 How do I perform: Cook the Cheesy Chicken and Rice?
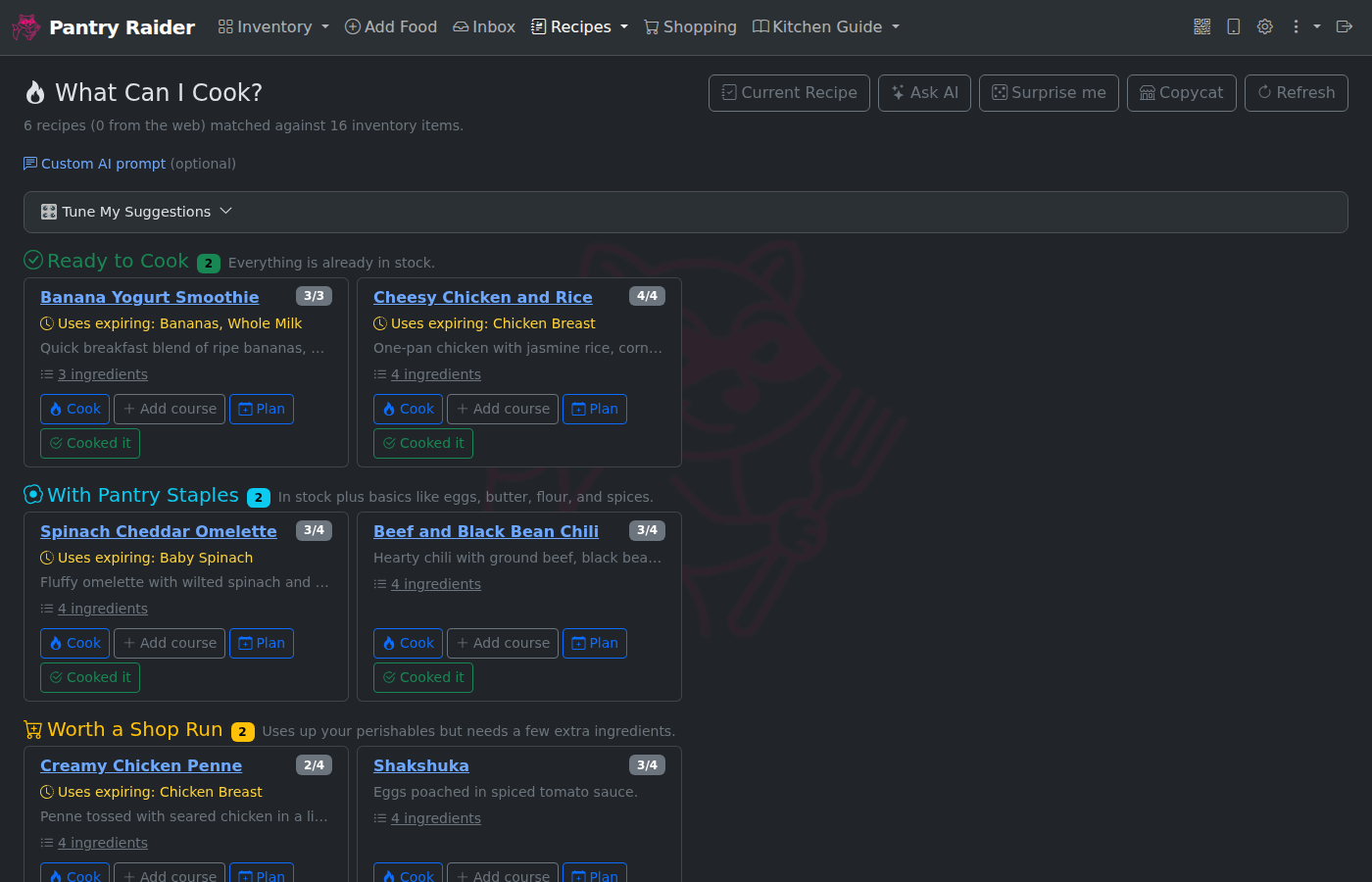(408, 409)
